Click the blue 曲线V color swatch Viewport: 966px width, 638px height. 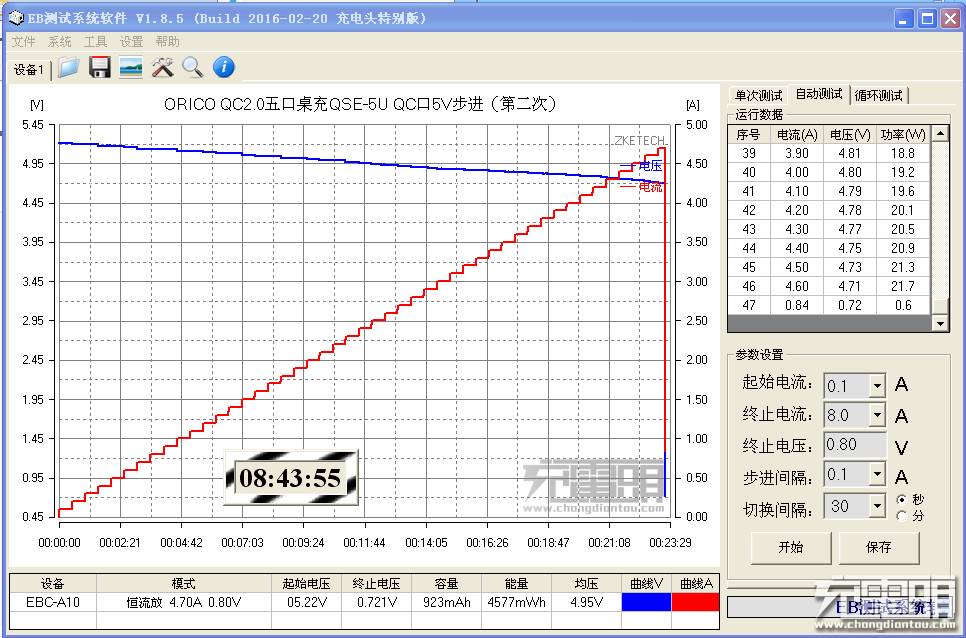click(x=646, y=602)
